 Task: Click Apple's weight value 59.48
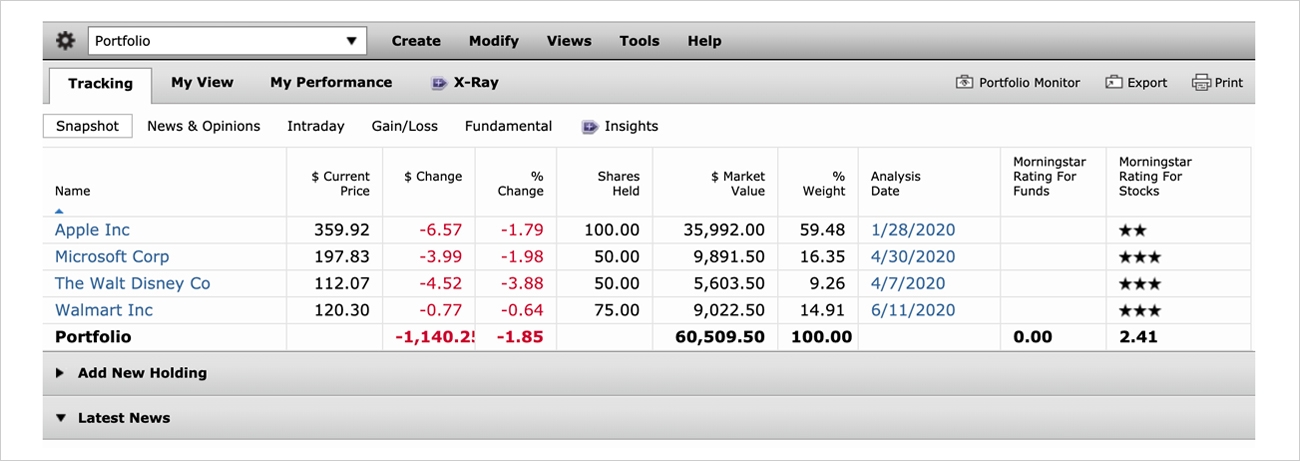822,230
